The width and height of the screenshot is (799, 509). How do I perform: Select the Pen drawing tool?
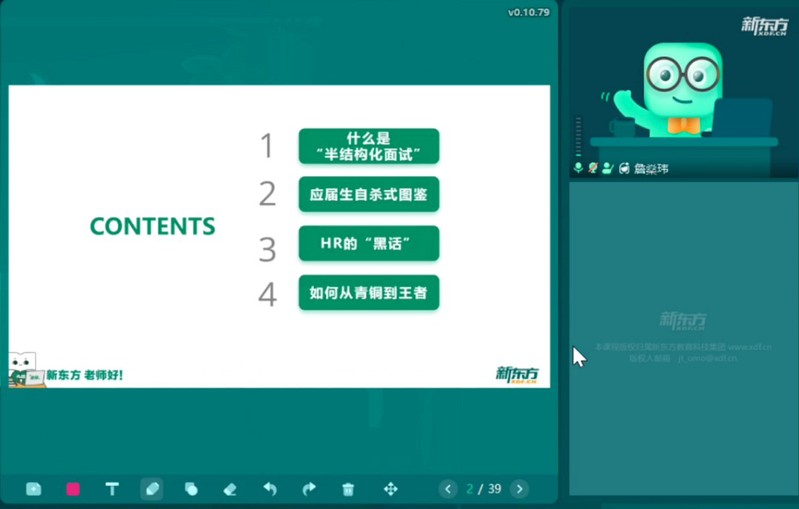tap(151, 489)
